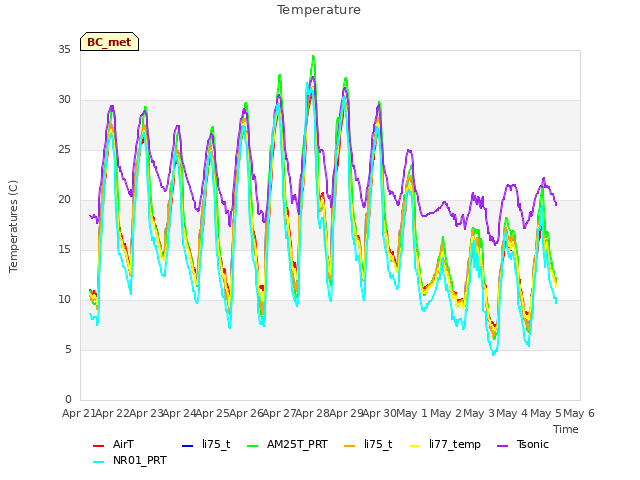Image resolution: width=640 pixels, height=480 pixels.
Task: Click the Apr 21 x-axis tick label
Action: click(x=79, y=413)
